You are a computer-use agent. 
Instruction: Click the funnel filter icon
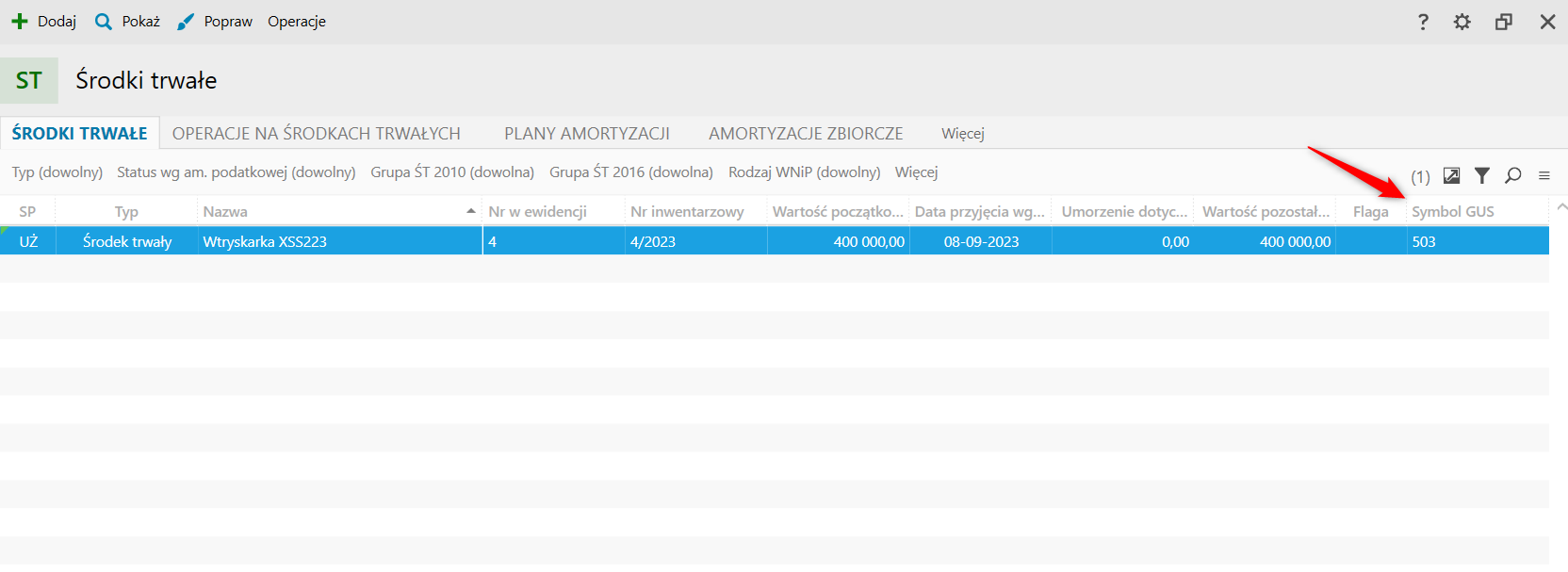(1482, 175)
